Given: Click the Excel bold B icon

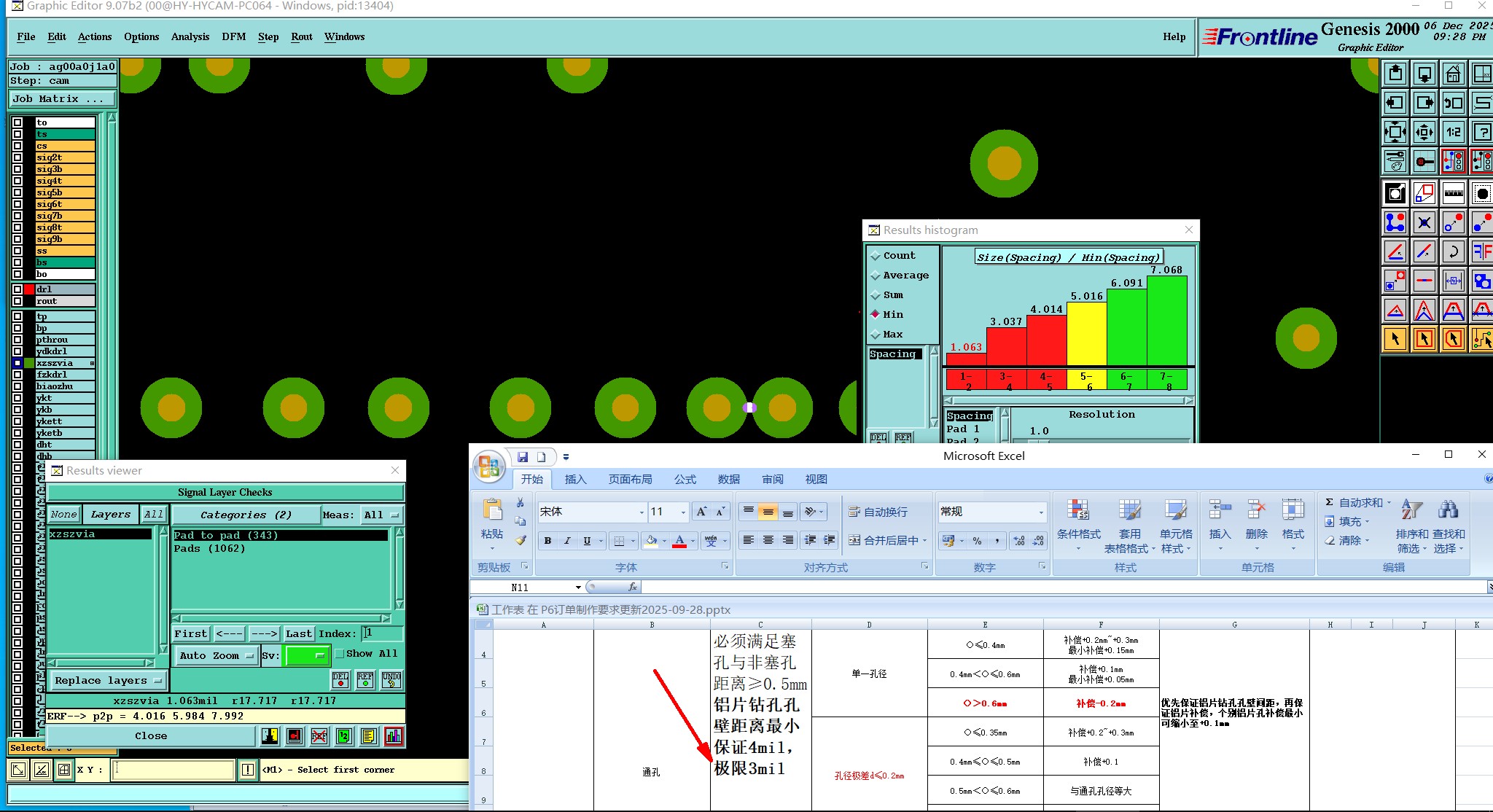Looking at the screenshot, I should 547,541.
